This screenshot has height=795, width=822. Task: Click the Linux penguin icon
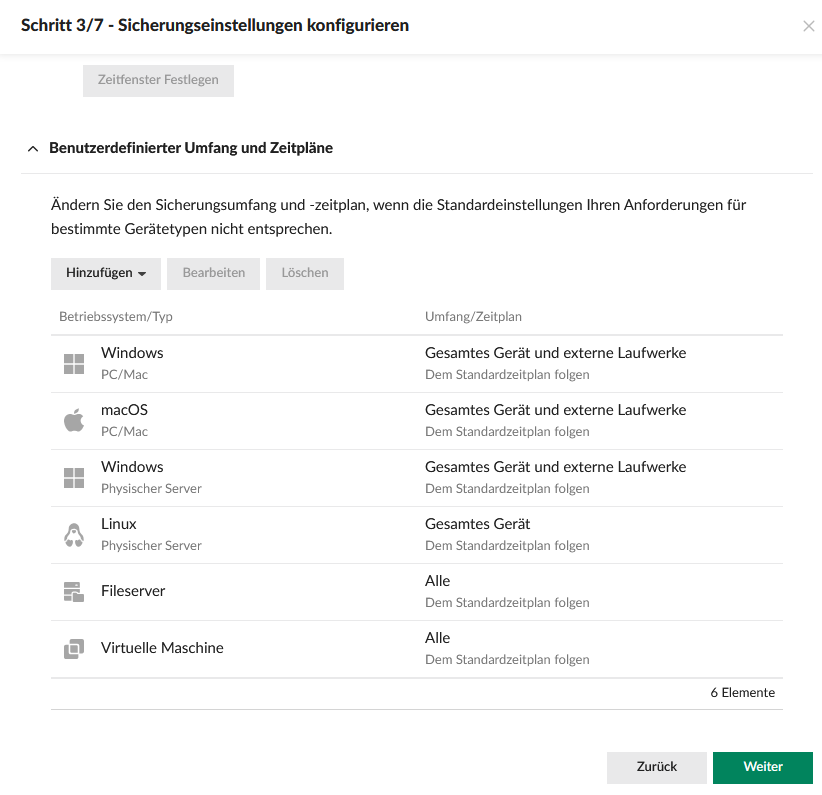coord(74,535)
